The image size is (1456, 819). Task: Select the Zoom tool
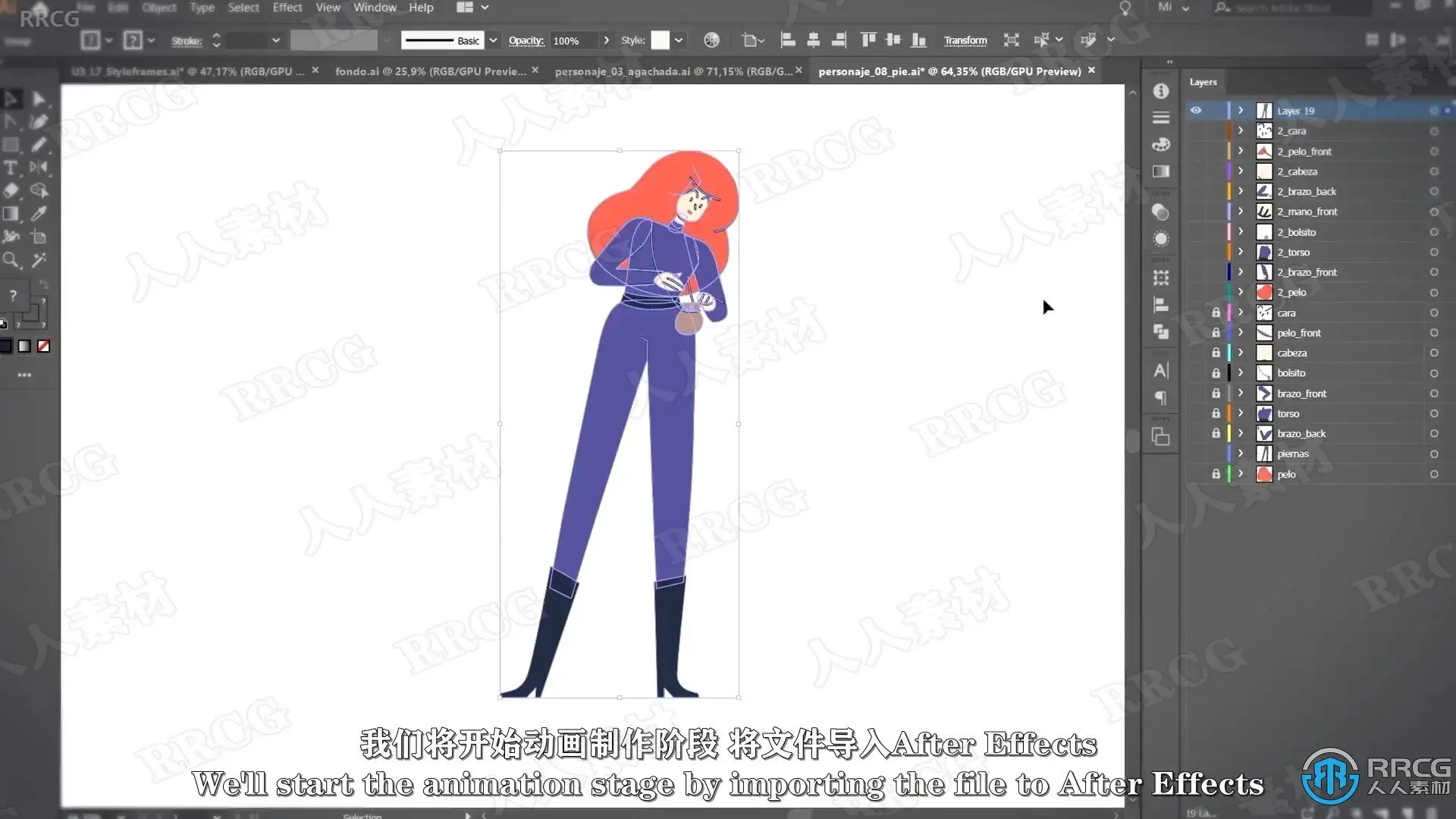point(11,261)
